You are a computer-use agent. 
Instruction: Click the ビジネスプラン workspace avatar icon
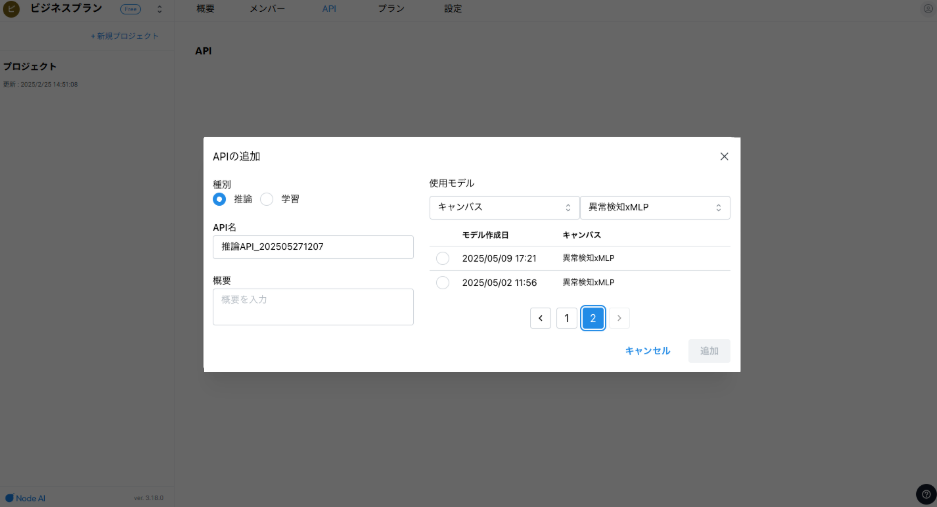coord(12,9)
